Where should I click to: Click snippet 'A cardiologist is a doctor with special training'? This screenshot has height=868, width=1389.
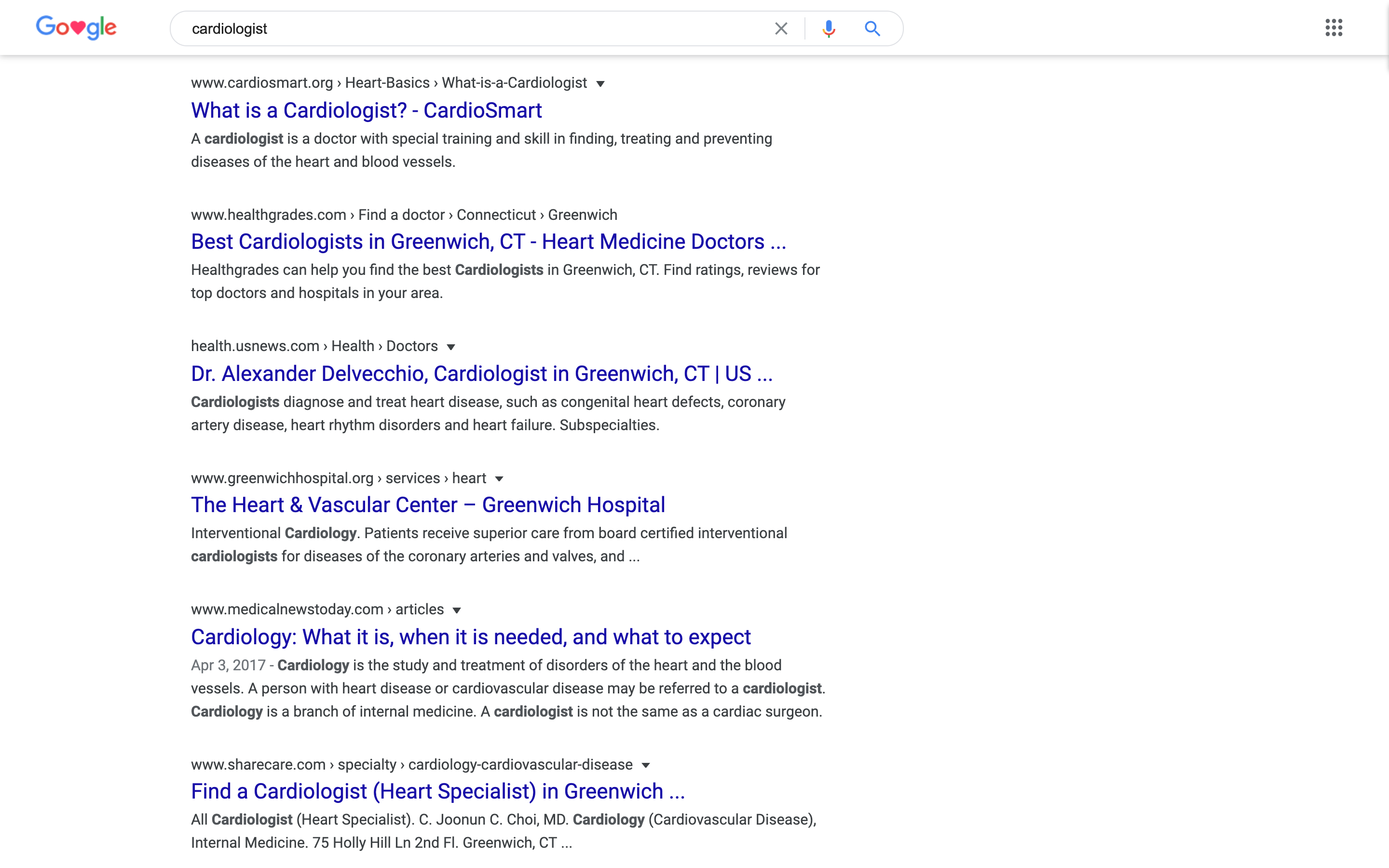point(481,150)
